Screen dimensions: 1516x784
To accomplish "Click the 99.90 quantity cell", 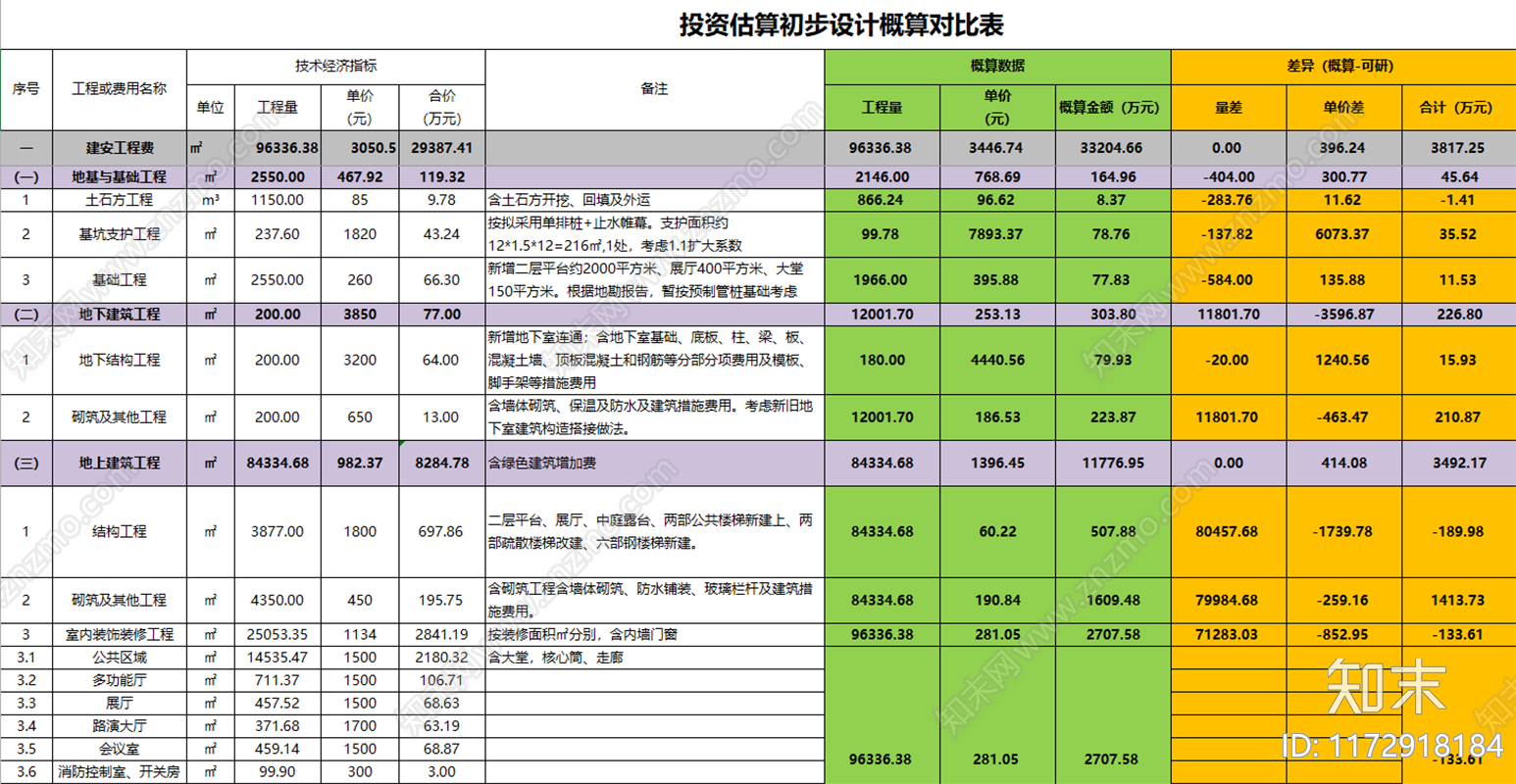I will pos(278,772).
